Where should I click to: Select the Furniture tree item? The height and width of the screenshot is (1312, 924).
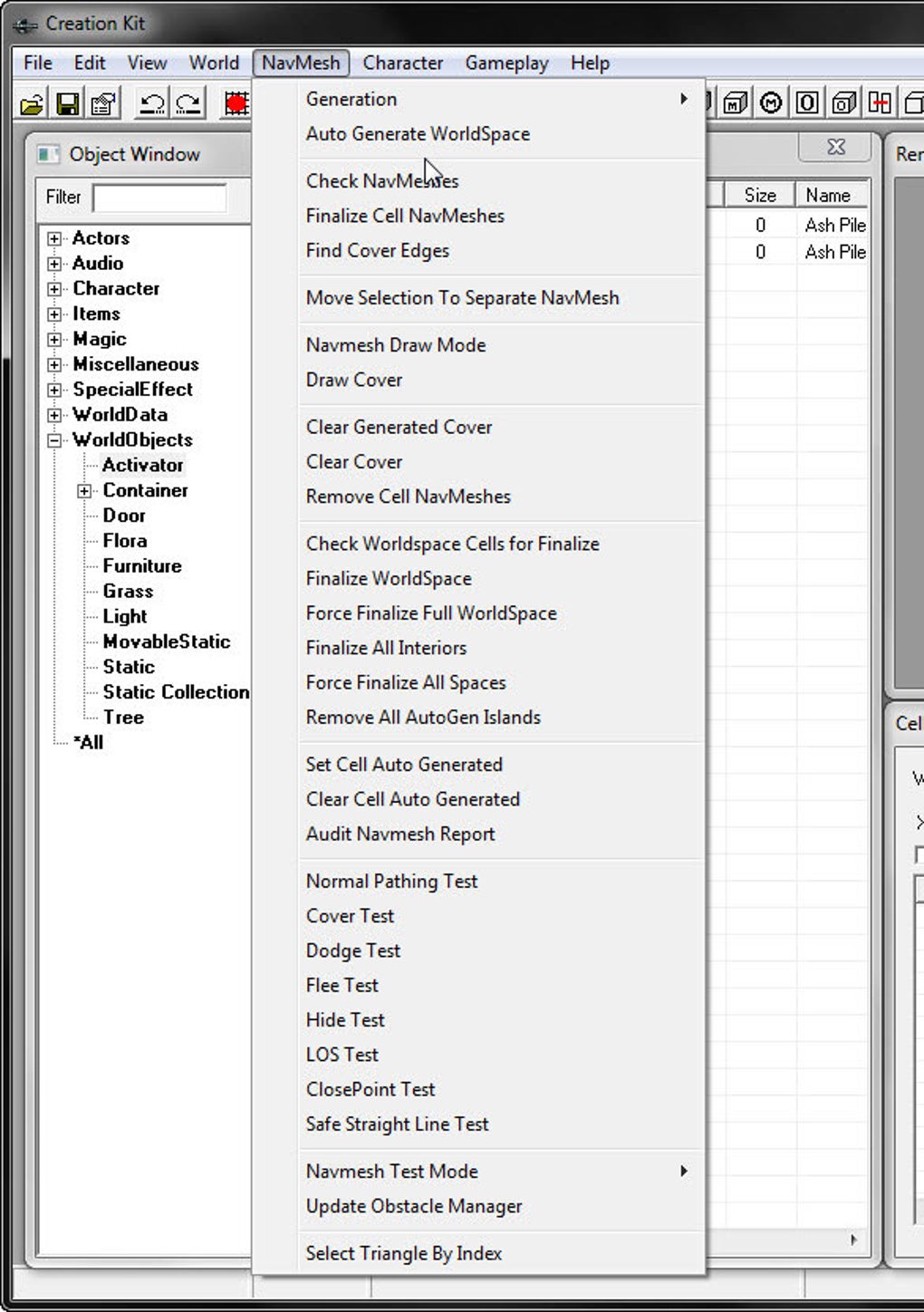coord(142,566)
